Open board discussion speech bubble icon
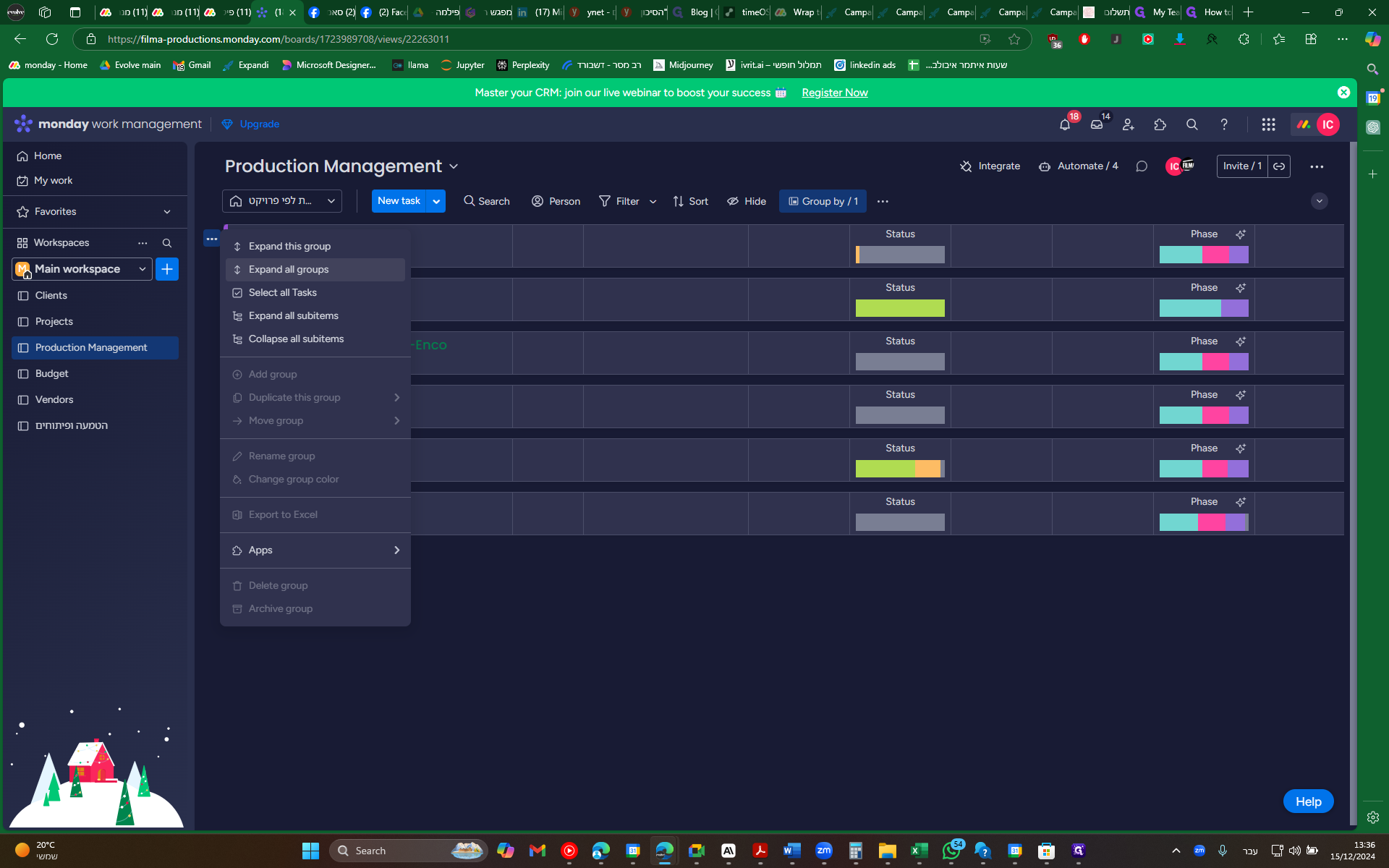Screen dimensions: 1389x868 click(x=1142, y=166)
